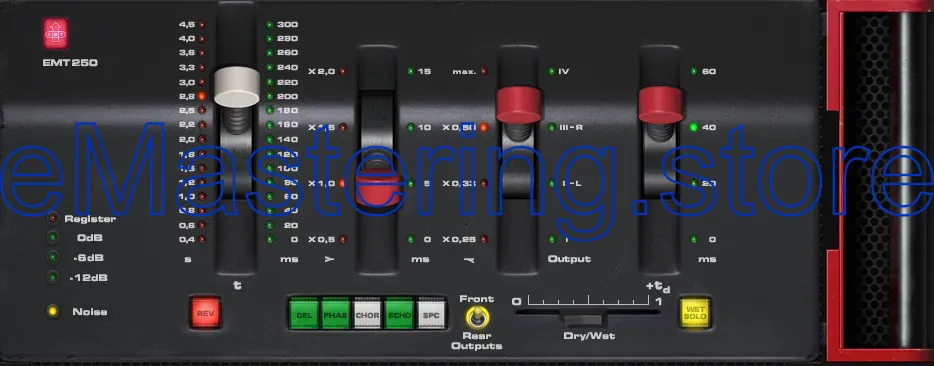This screenshot has width=934, height=366.
Task: Click the red predelay lever near 60 ms
Action: pos(660,105)
